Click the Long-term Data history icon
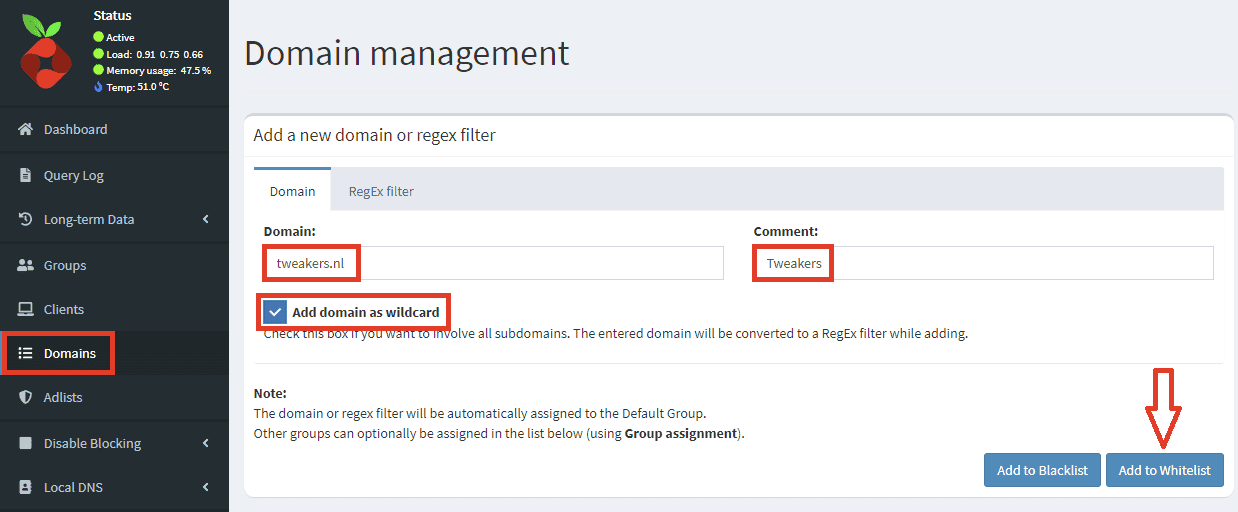Image resolution: width=1238 pixels, height=512 pixels. [26, 219]
